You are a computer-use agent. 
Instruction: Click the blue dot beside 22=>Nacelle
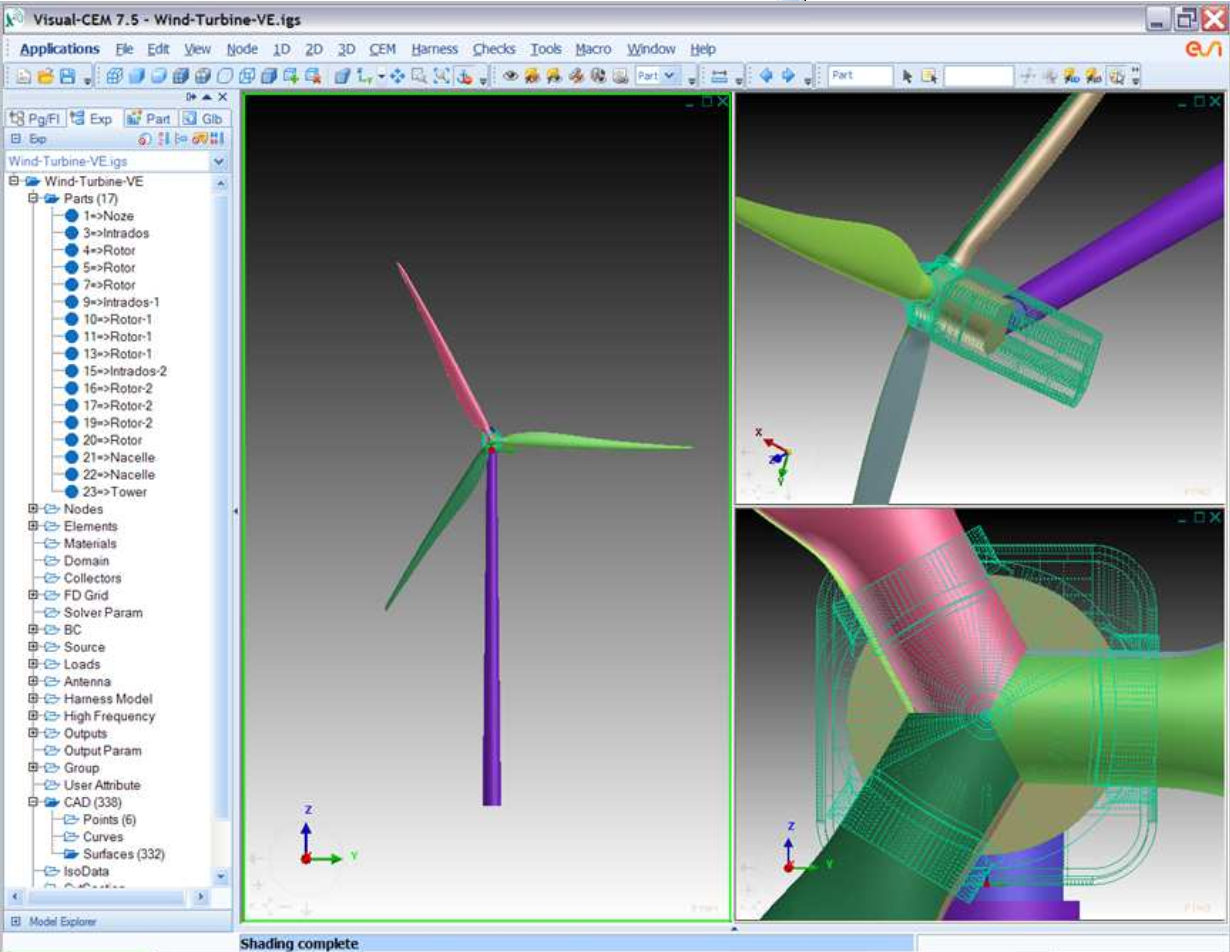click(71, 475)
